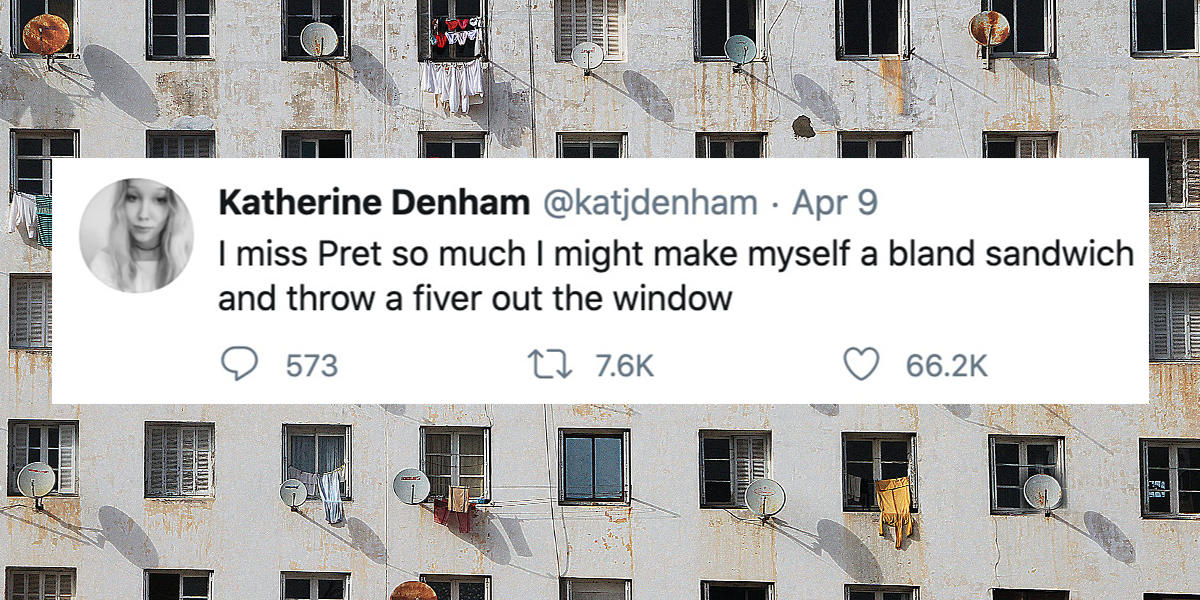Click the 573 replies count
Image resolution: width=1200 pixels, height=600 pixels.
click(312, 366)
